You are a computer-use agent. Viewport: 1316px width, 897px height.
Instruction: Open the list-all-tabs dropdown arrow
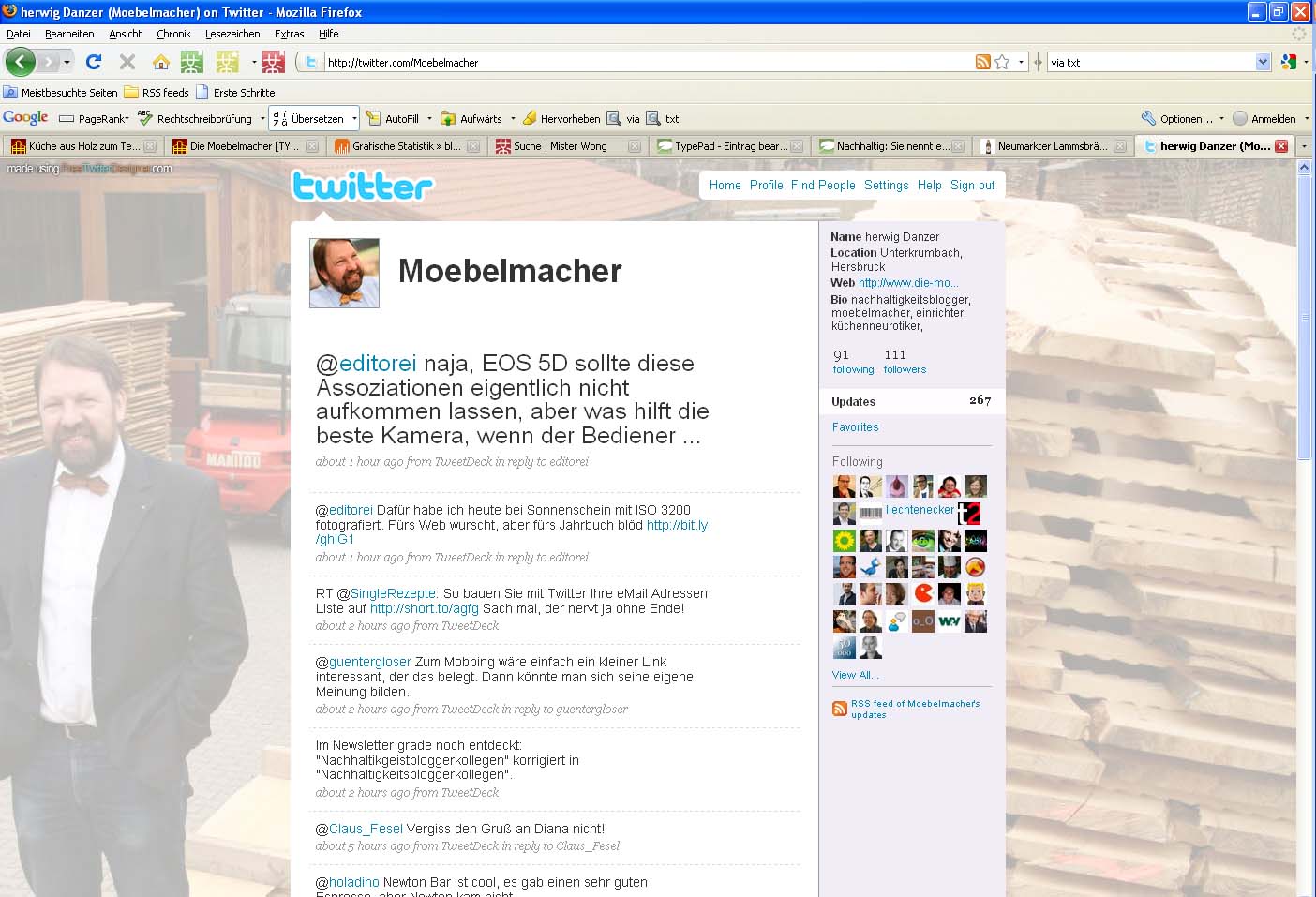(x=1304, y=146)
